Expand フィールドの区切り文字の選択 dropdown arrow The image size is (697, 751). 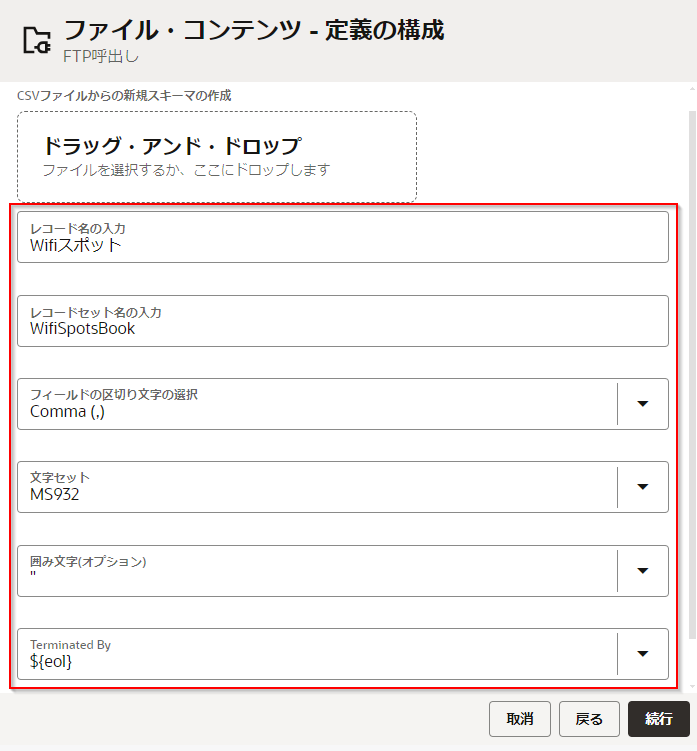click(643, 404)
